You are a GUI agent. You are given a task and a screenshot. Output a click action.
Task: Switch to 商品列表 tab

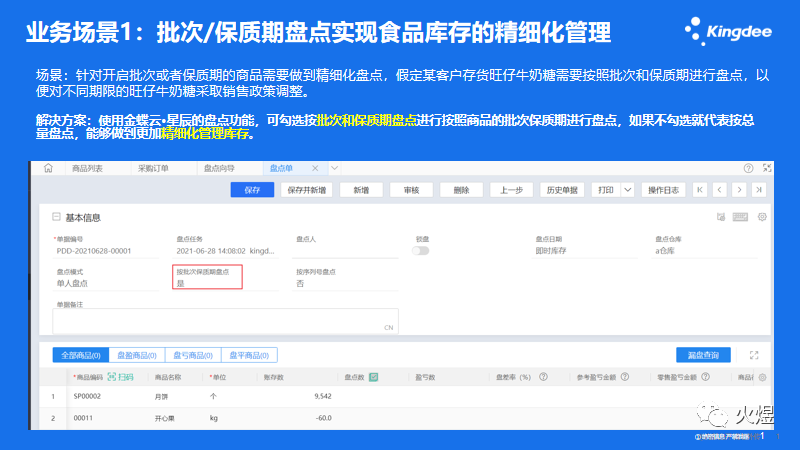[87, 168]
